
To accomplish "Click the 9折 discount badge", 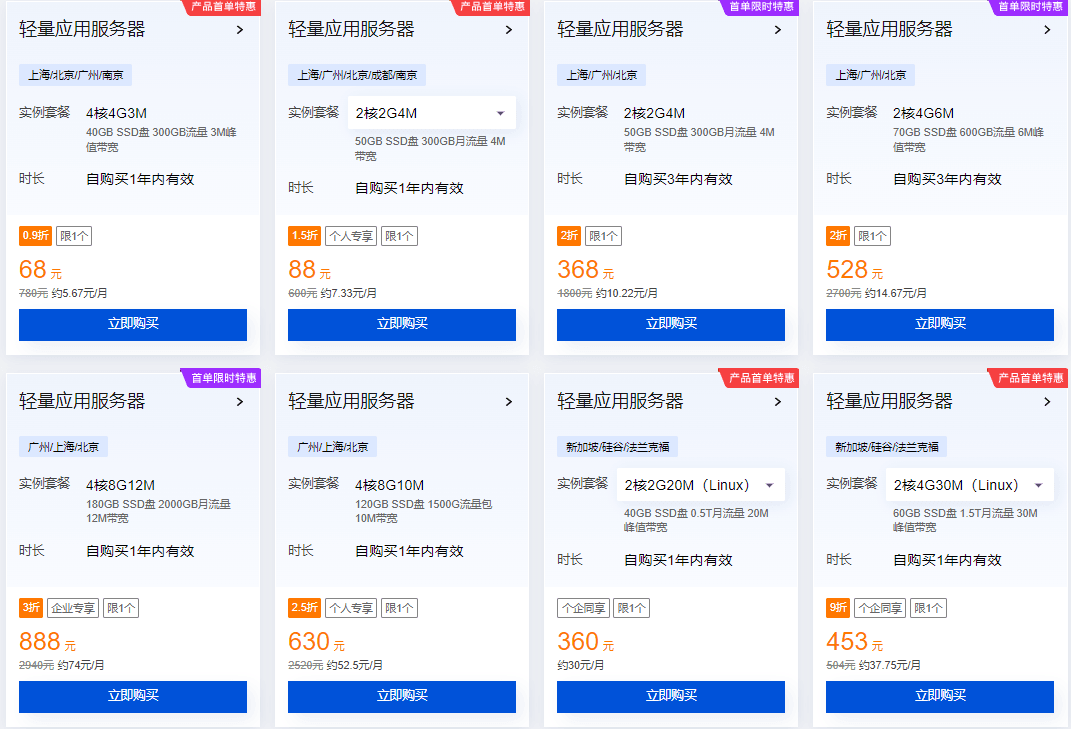I will (x=838, y=607).
